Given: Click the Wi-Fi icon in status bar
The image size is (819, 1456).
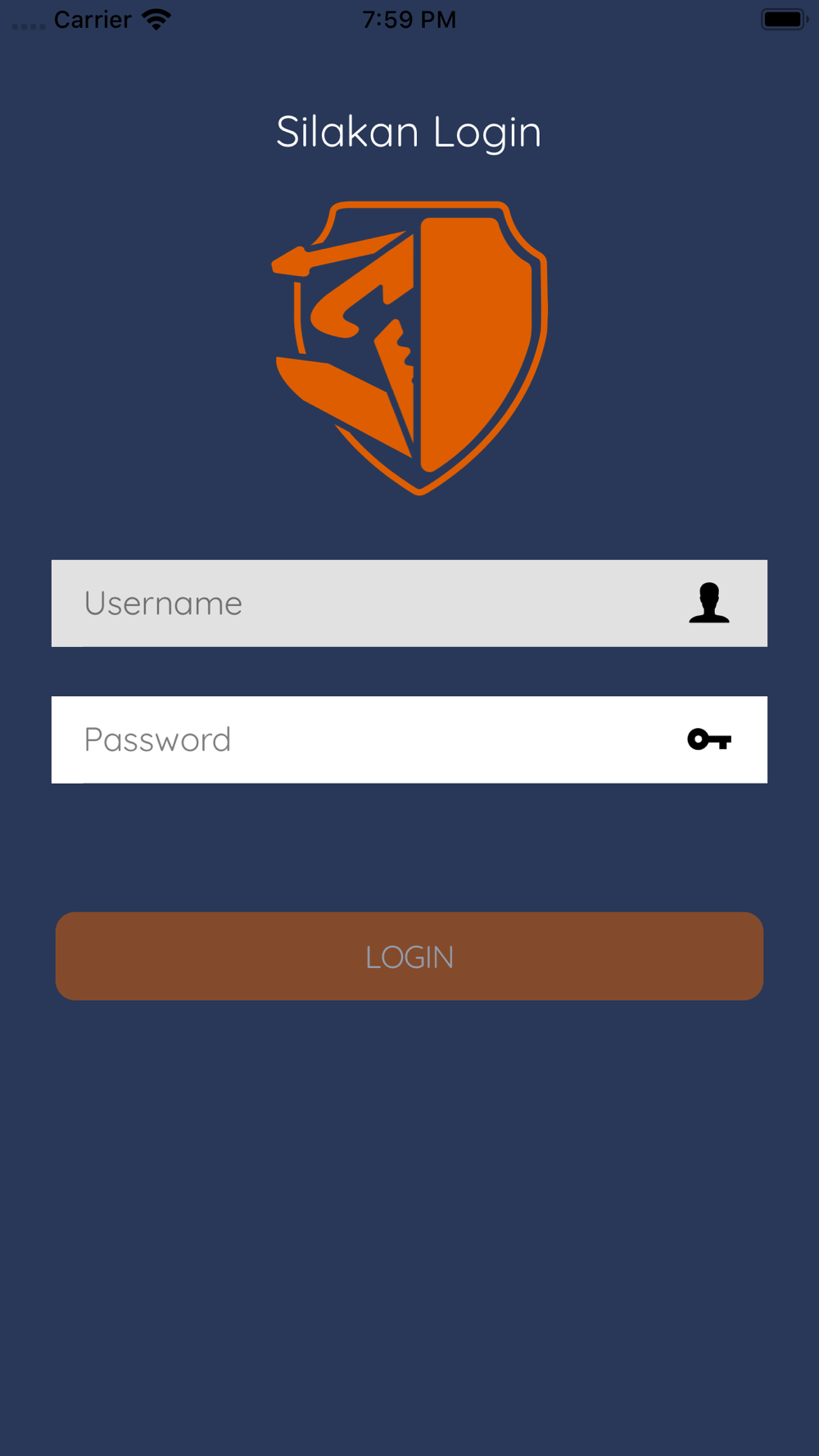Looking at the screenshot, I should click(156, 19).
